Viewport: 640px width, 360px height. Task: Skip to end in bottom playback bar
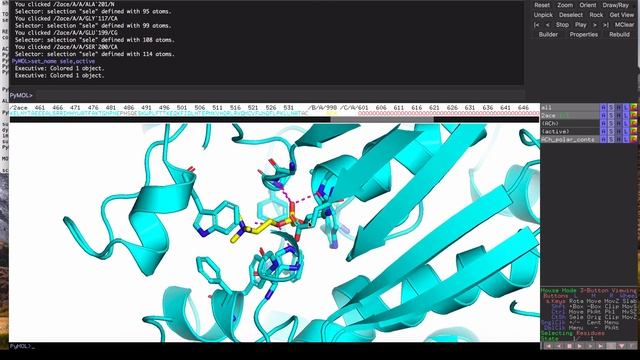coord(601,346)
